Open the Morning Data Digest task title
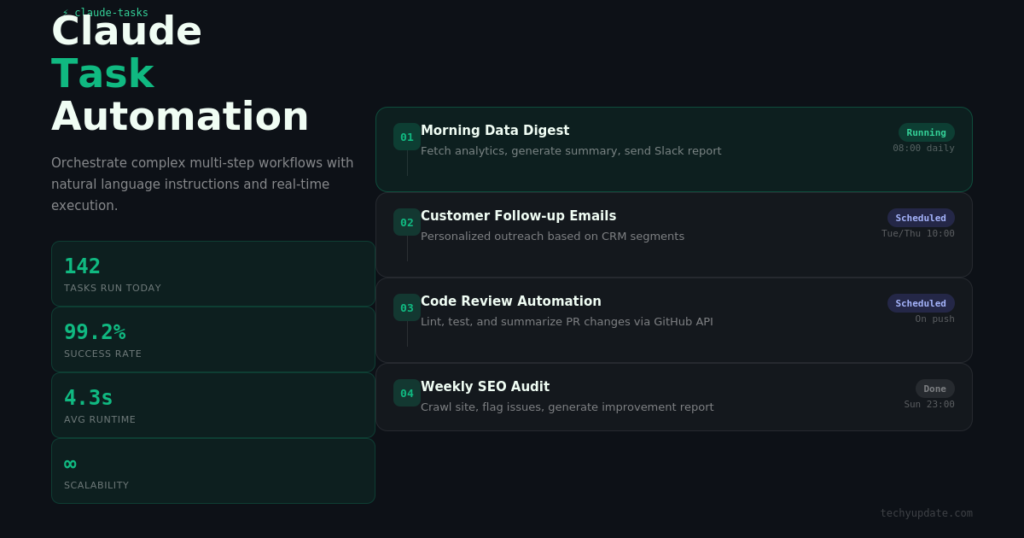The height and width of the screenshot is (538, 1024). click(495, 131)
